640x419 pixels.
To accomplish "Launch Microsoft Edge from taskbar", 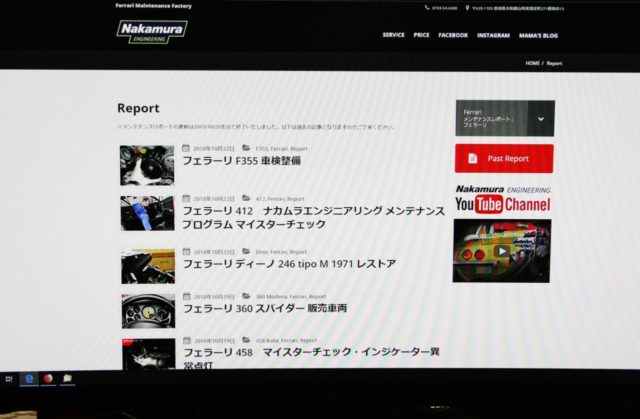I will pyautogui.click(x=29, y=379).
